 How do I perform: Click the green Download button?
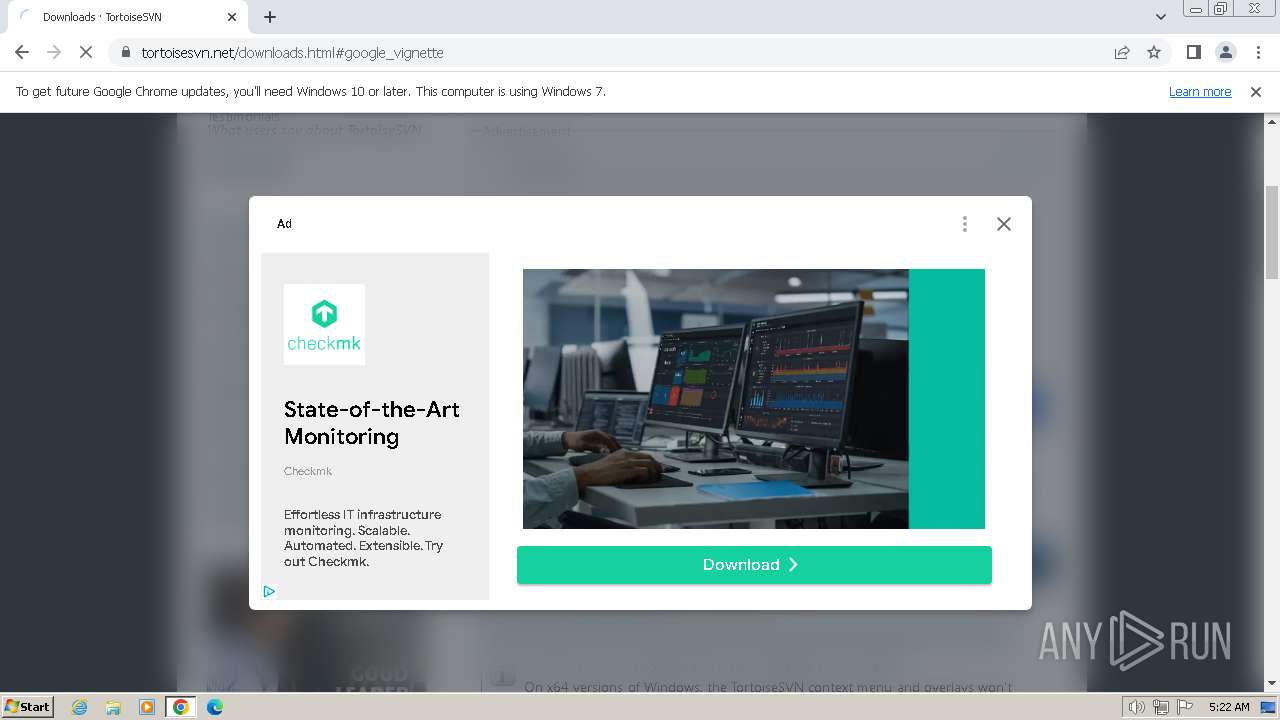point(754,565)
